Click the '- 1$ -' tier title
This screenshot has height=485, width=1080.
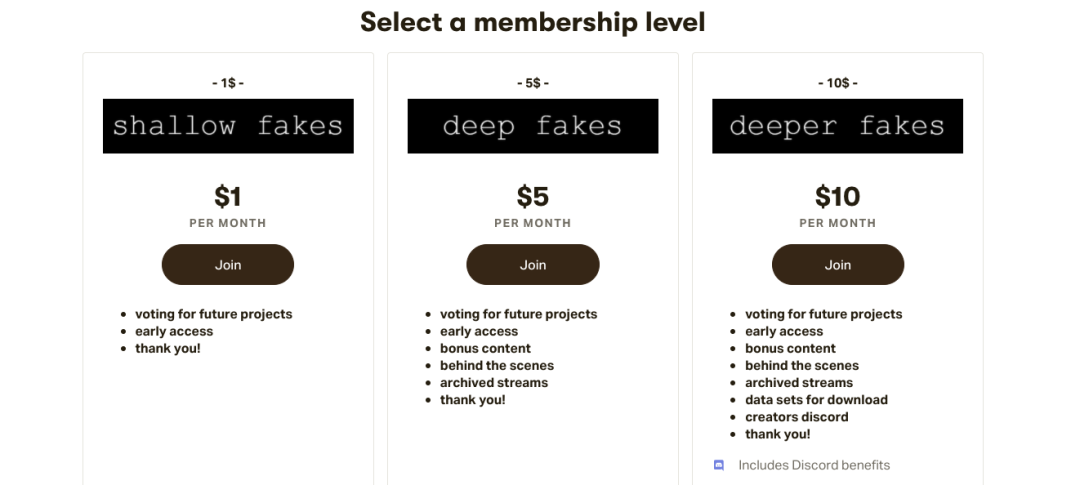tap(228, 83)
